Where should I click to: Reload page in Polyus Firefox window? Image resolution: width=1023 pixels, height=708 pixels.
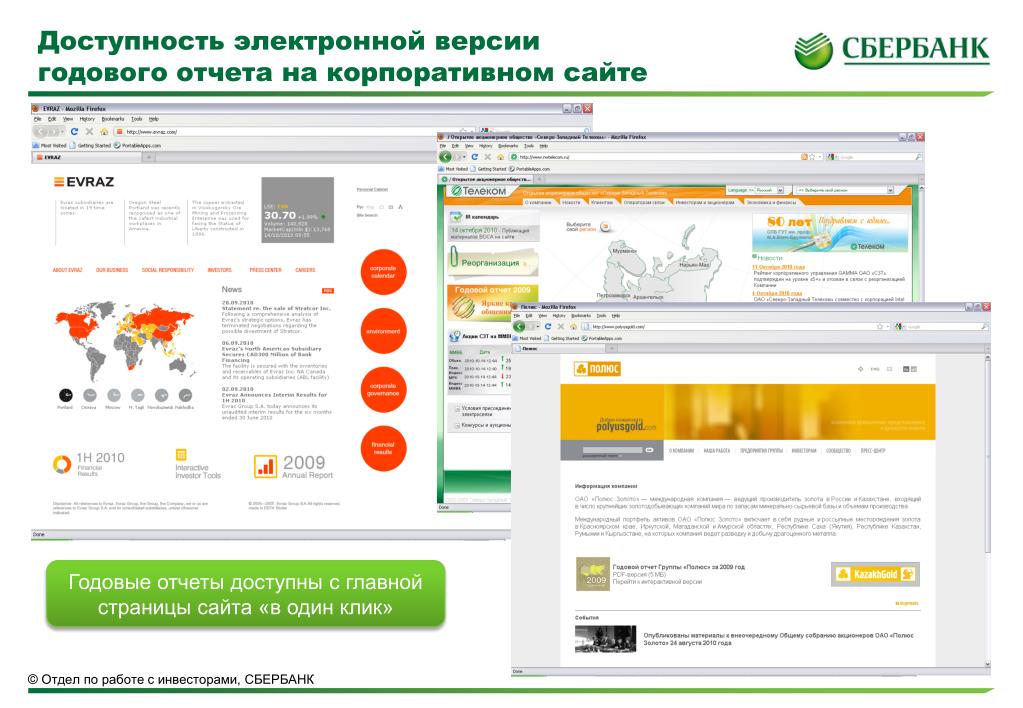[547, 326]
